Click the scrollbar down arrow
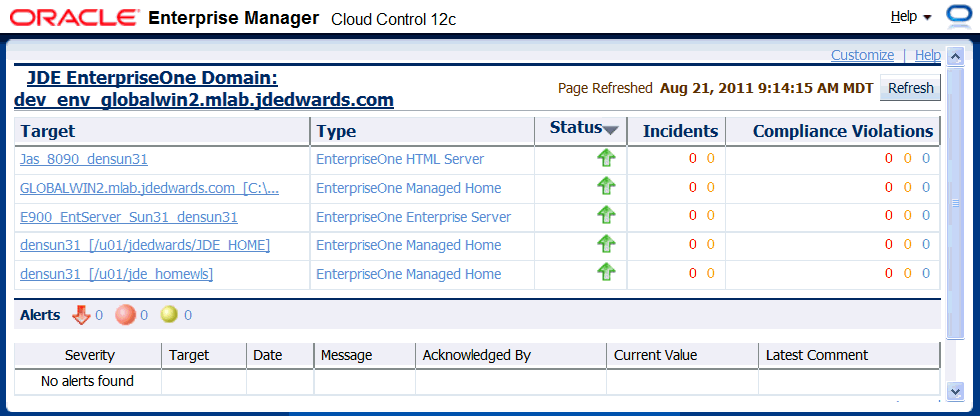Image resolution: width=980 pixels, height=416 pixels. pos(955,391)
